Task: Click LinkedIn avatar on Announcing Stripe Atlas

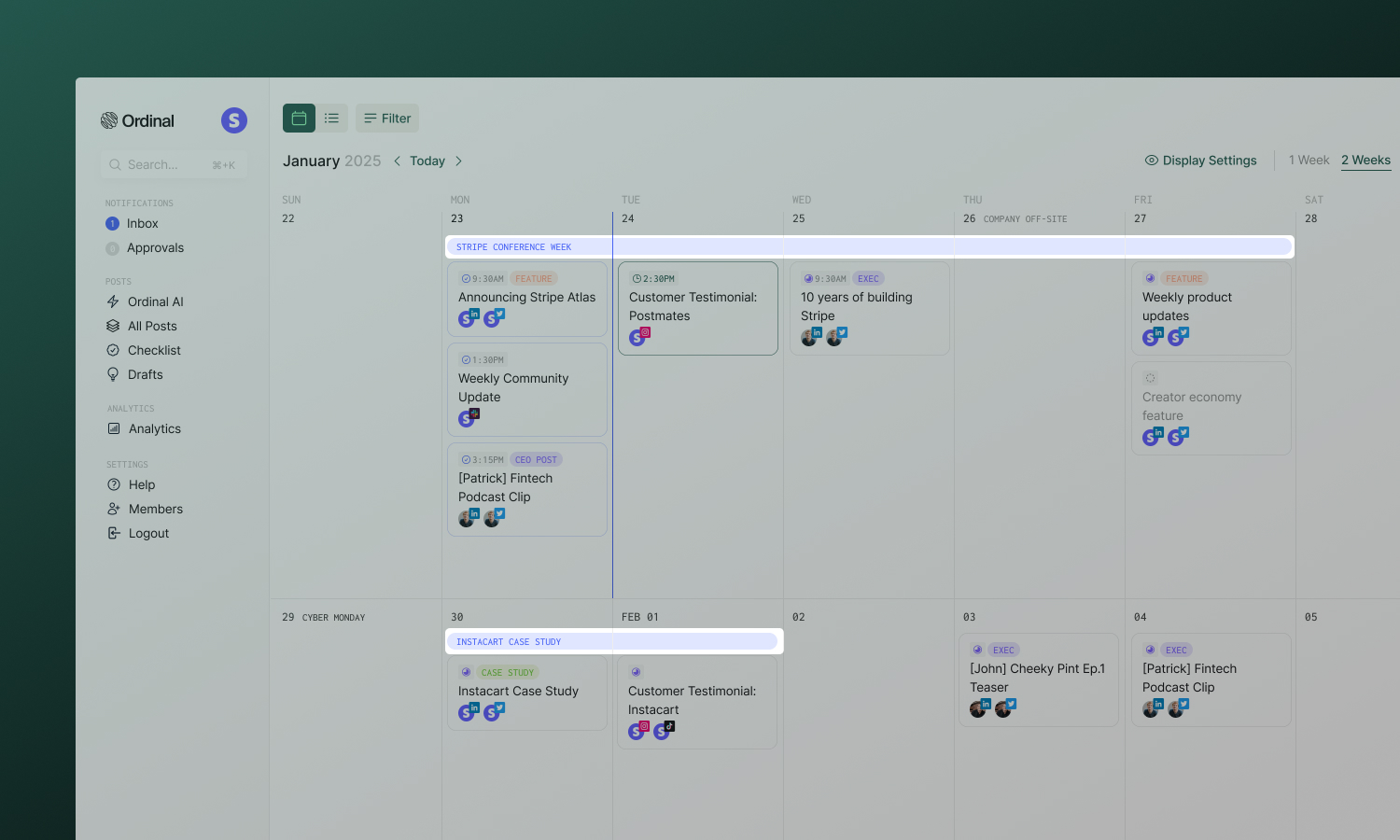Action: click(x=468, y=317)
